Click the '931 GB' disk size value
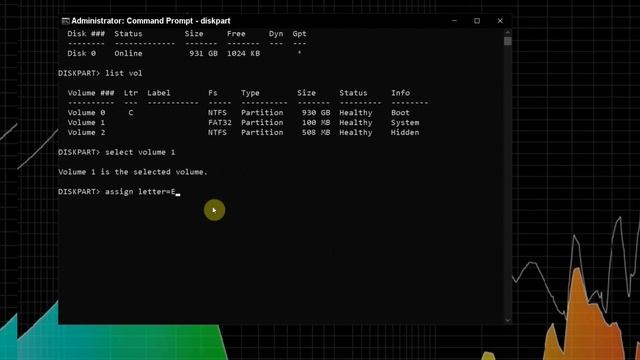The height and width of the screenshot is (360, 640). [x=203, y=53]
